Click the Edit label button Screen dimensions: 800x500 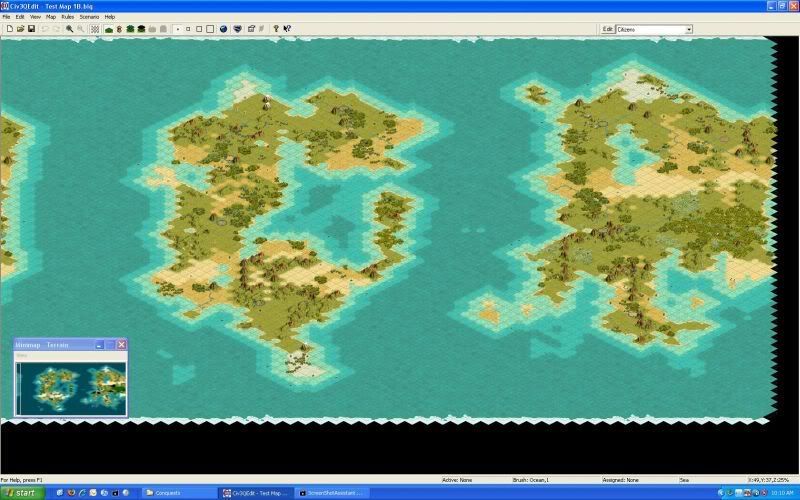[608, 30]
